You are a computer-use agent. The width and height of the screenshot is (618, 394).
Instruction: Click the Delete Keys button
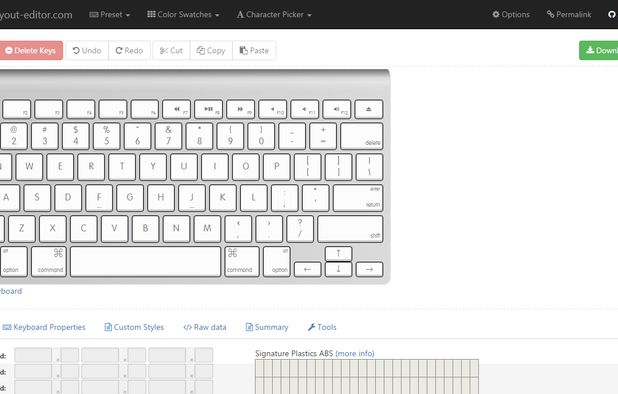pos(31,50)
